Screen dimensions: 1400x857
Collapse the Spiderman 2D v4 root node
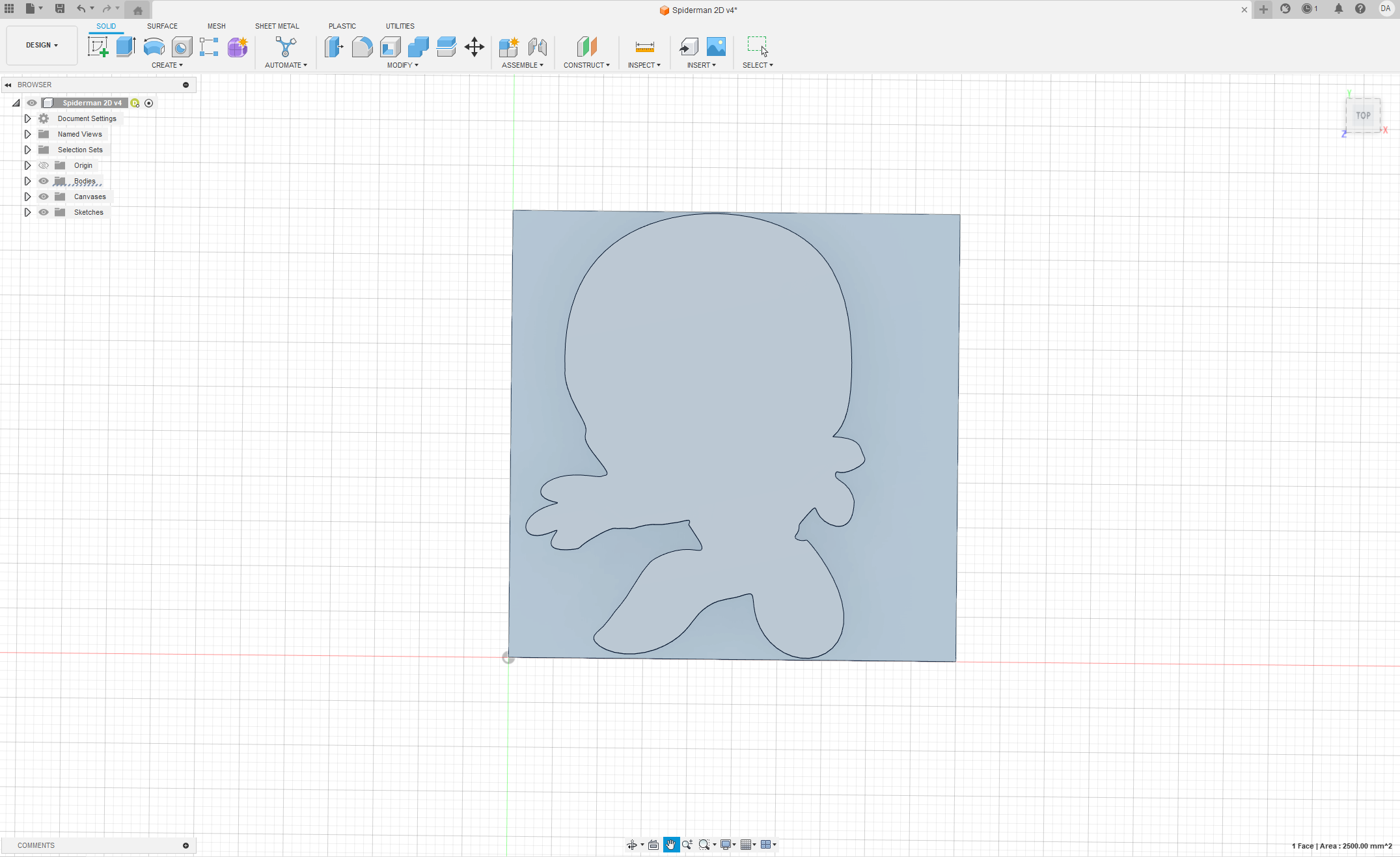[16, 103]
